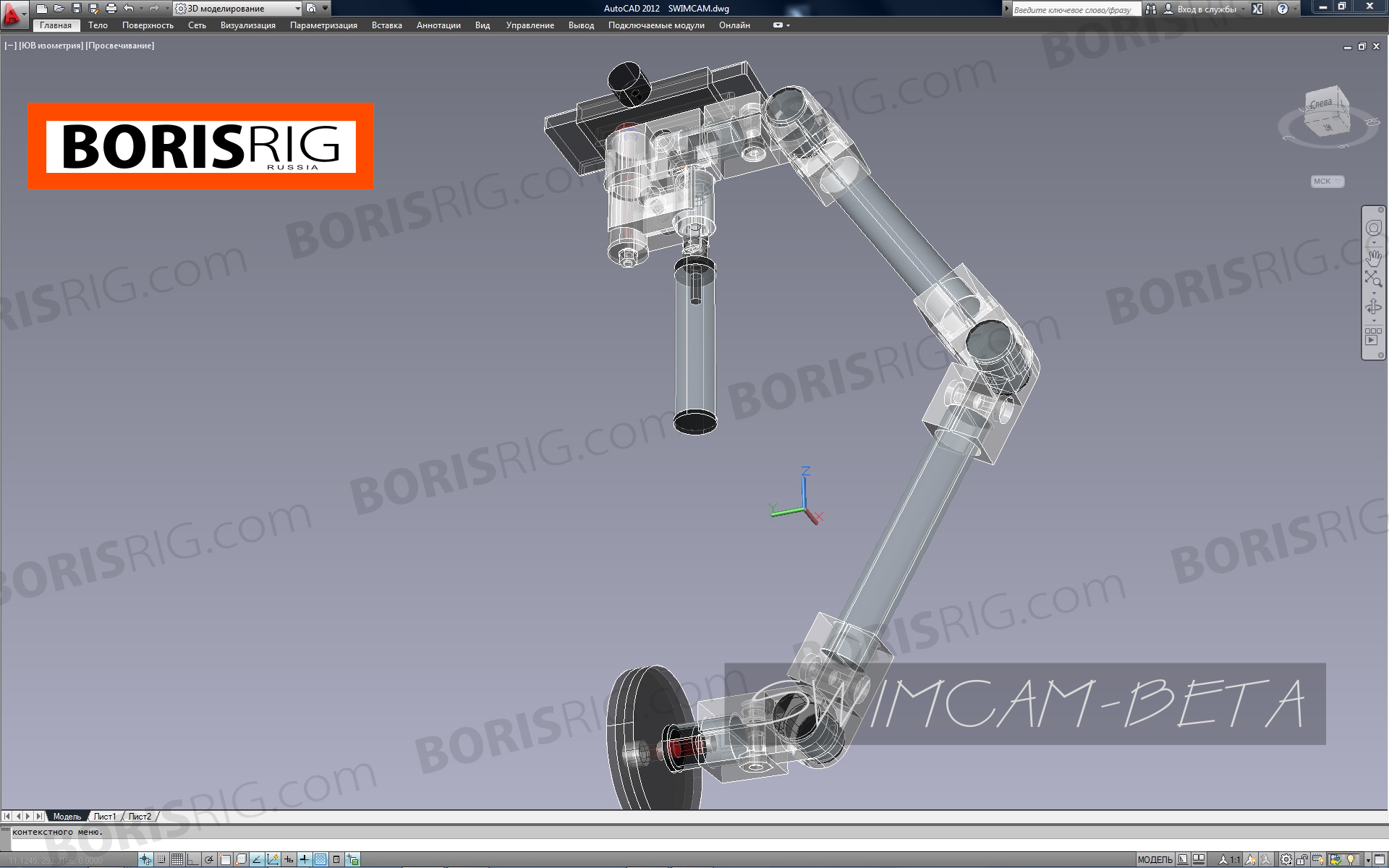Switch to the Онлайн ribbon tab

(734, 25)
